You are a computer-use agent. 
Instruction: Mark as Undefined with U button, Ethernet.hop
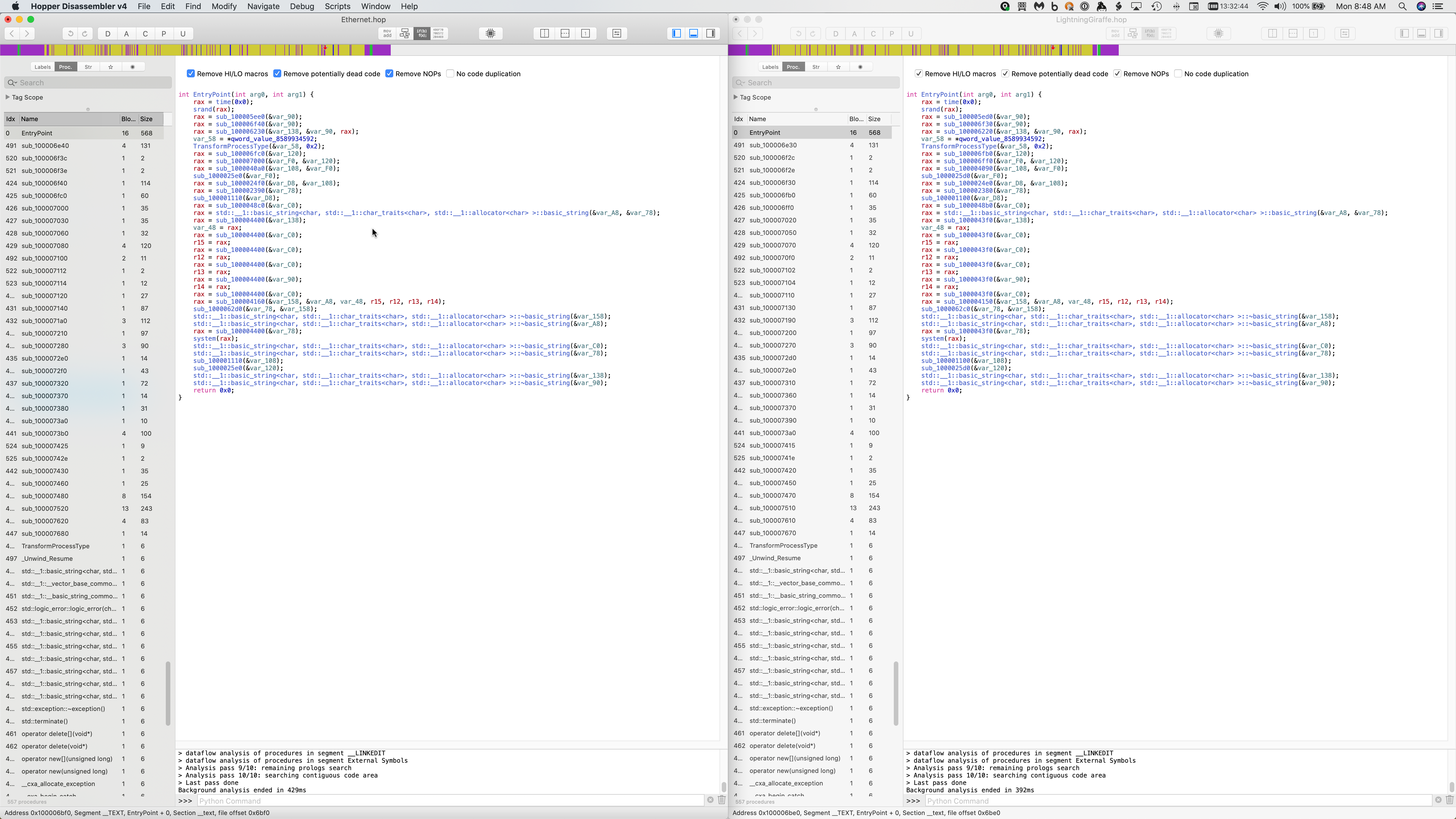pos(183,33)
